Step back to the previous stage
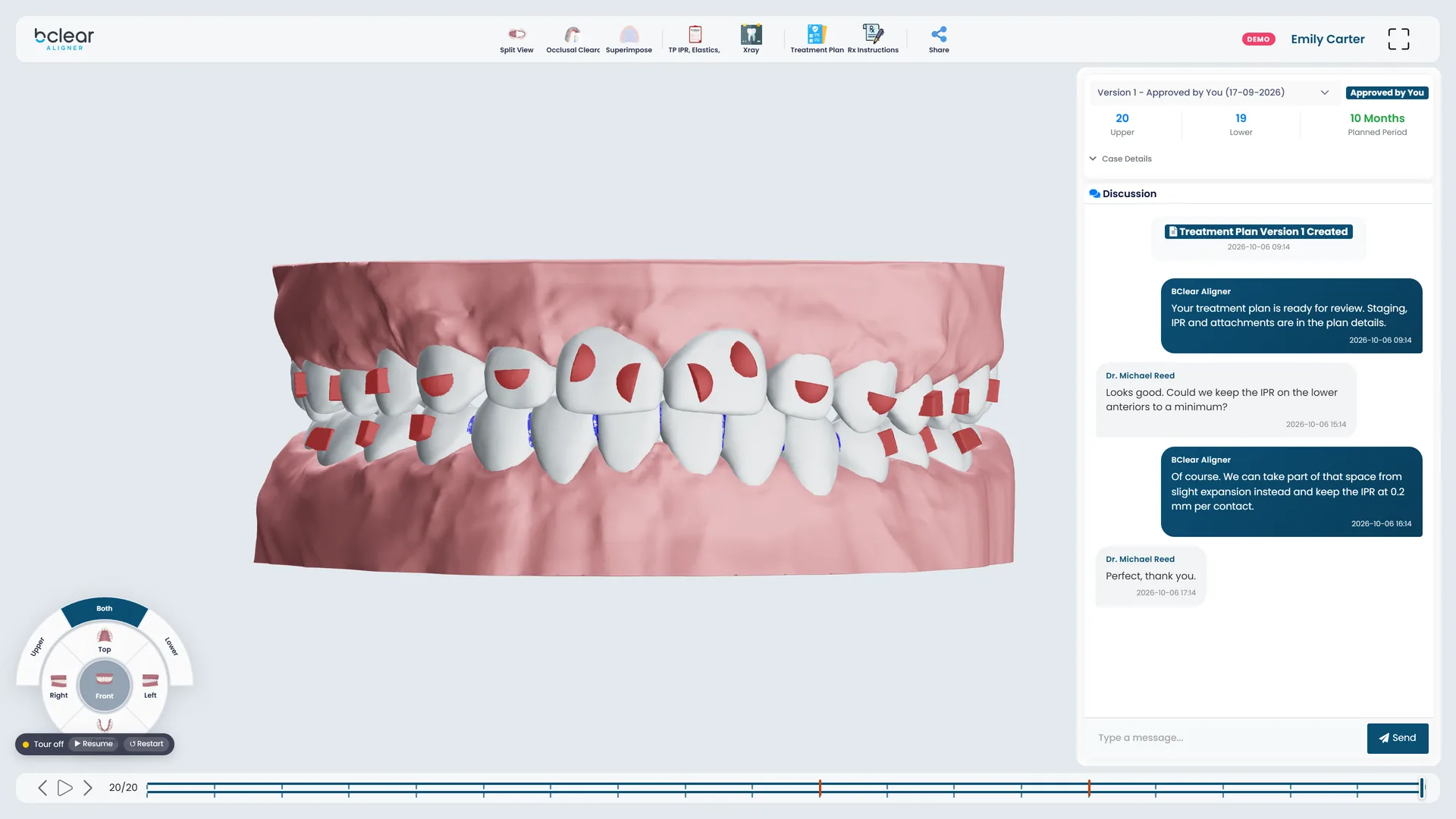 pos(42,788)
